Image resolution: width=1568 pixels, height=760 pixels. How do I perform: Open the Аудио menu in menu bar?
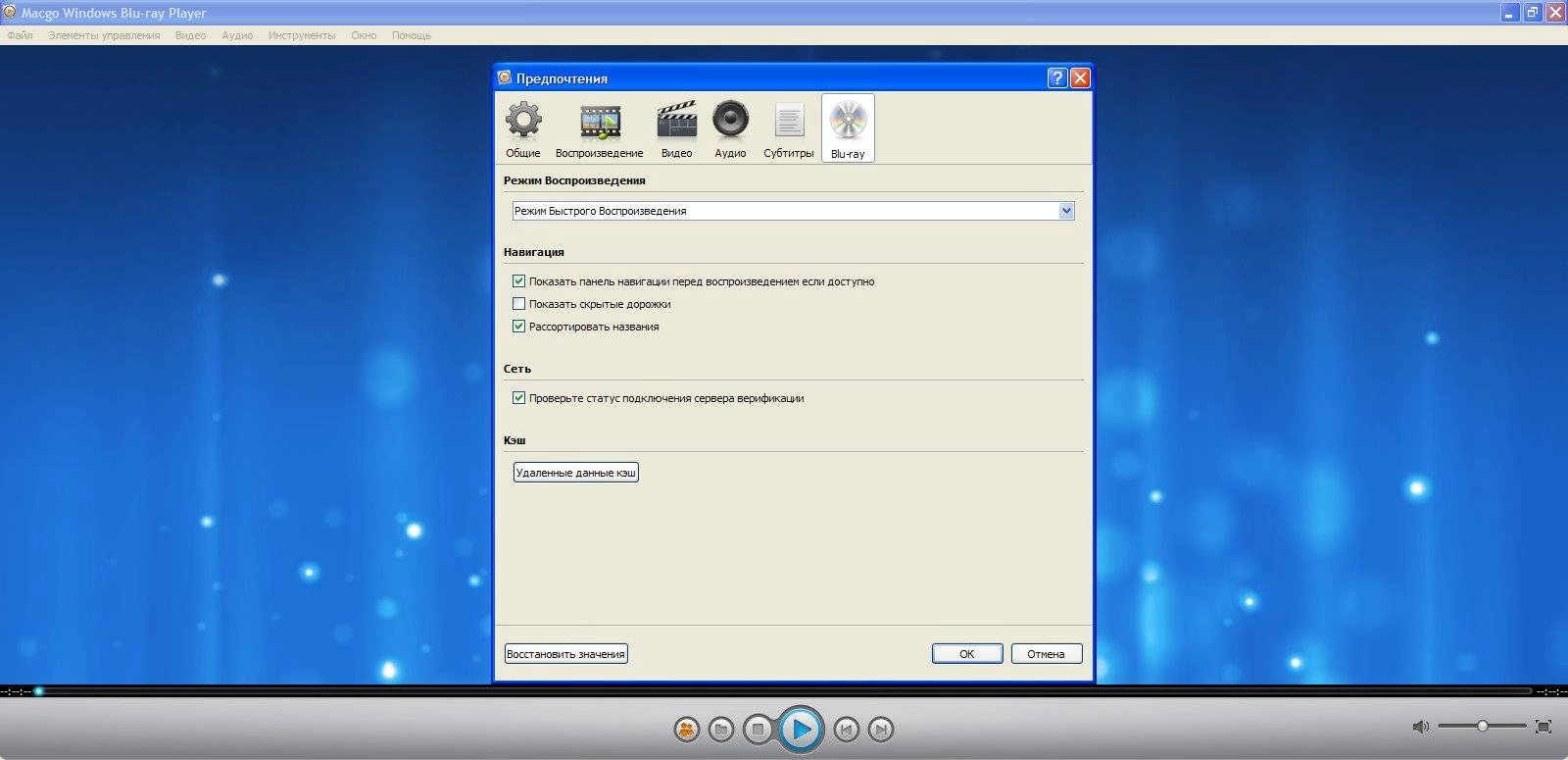pyautogui.click(x=237, y=35)
